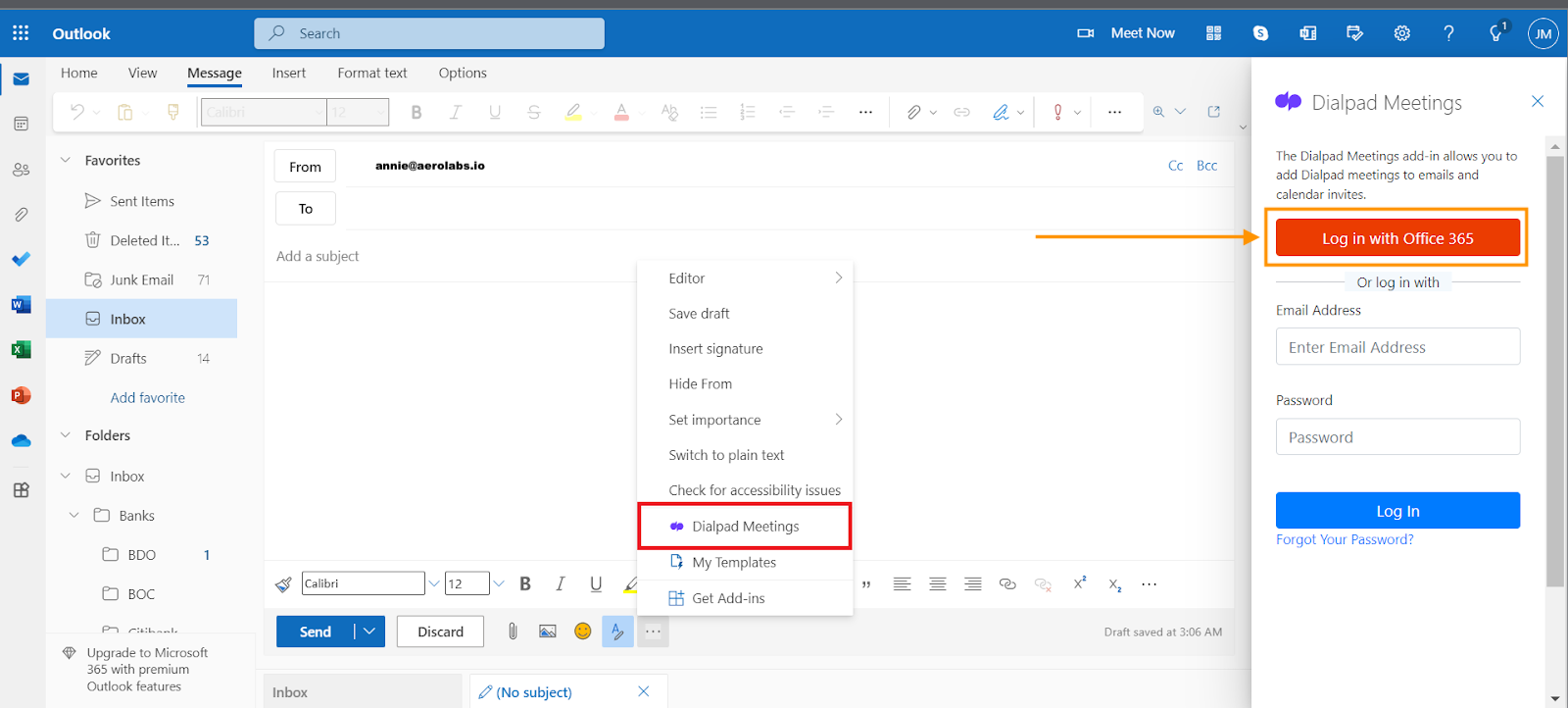Switch to the Insert tab
Viewport: 1568px width, 708px height.
[289, 73]
